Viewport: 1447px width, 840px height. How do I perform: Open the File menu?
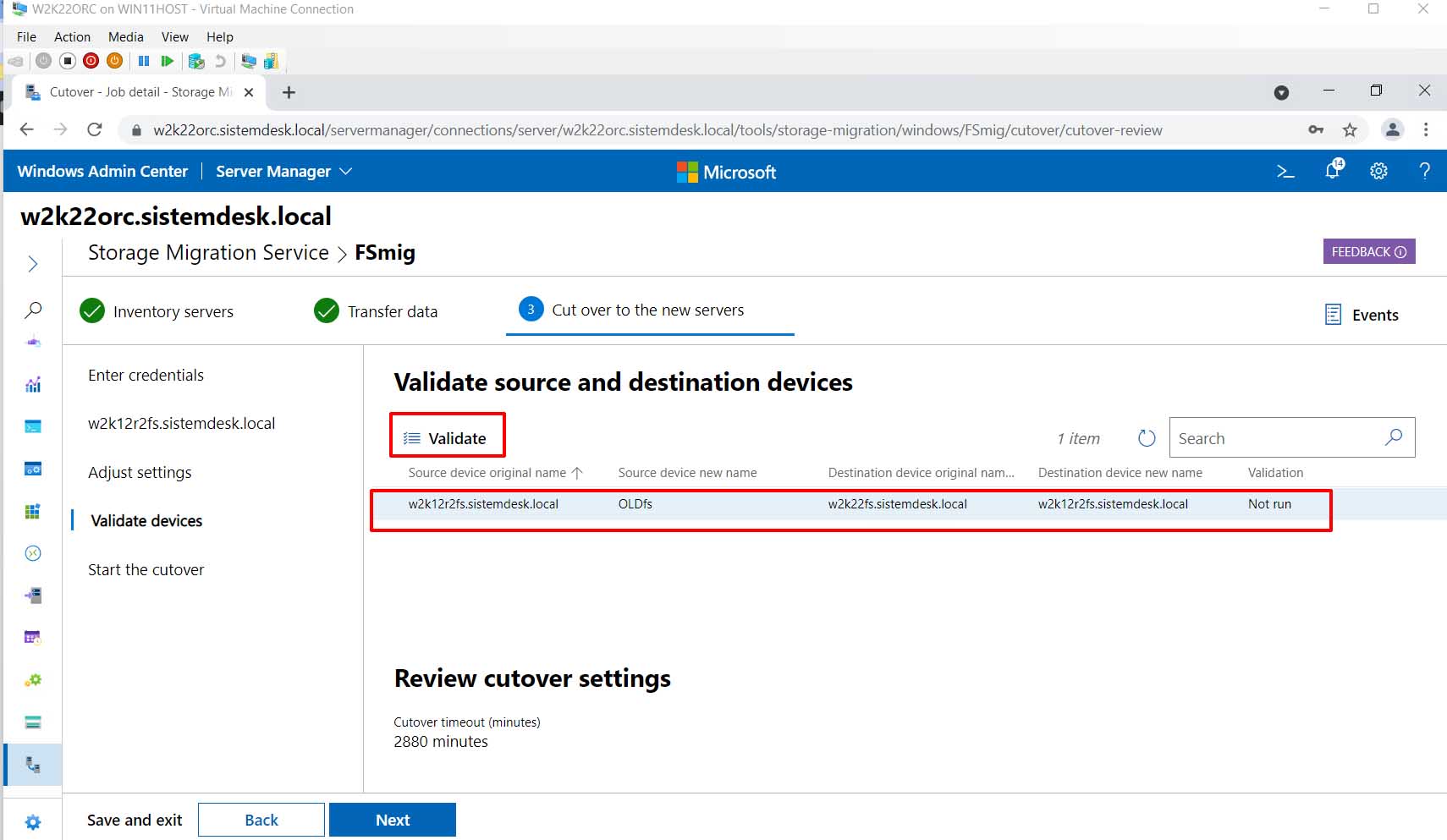tap(26, 37)
